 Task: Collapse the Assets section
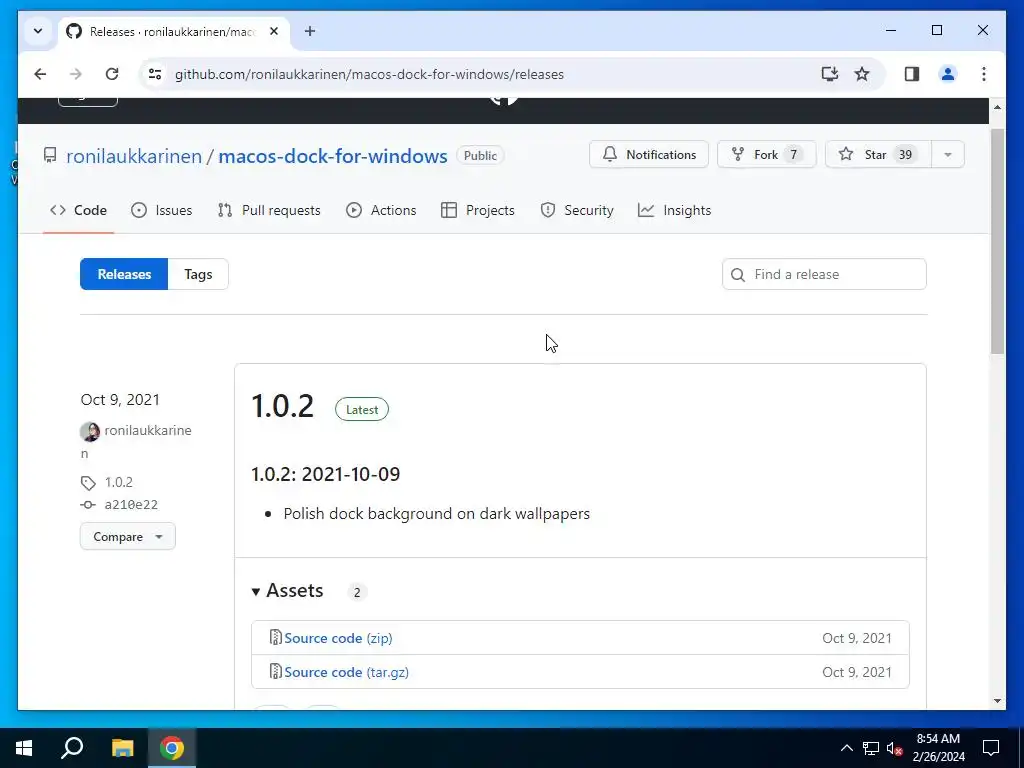pyautogui.click(x=287, y=591)
